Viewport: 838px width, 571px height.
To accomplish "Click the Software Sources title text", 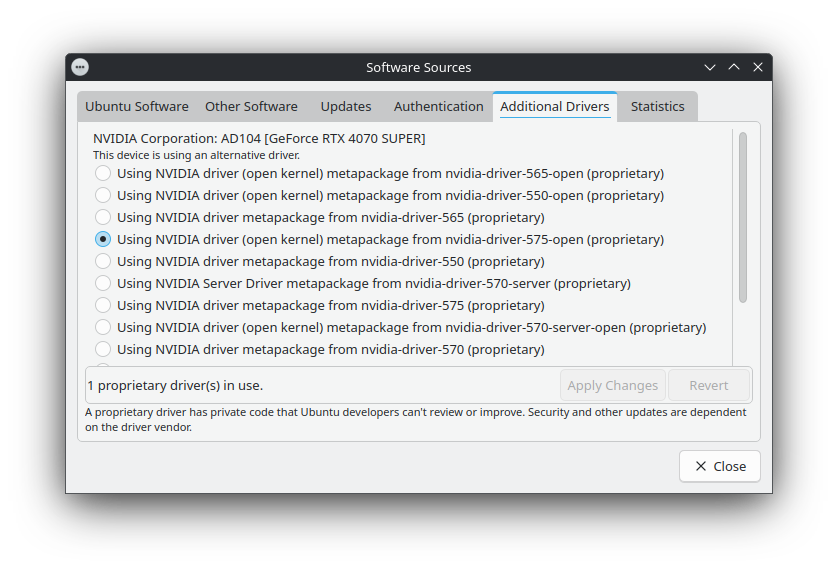I will pos(418,67).
